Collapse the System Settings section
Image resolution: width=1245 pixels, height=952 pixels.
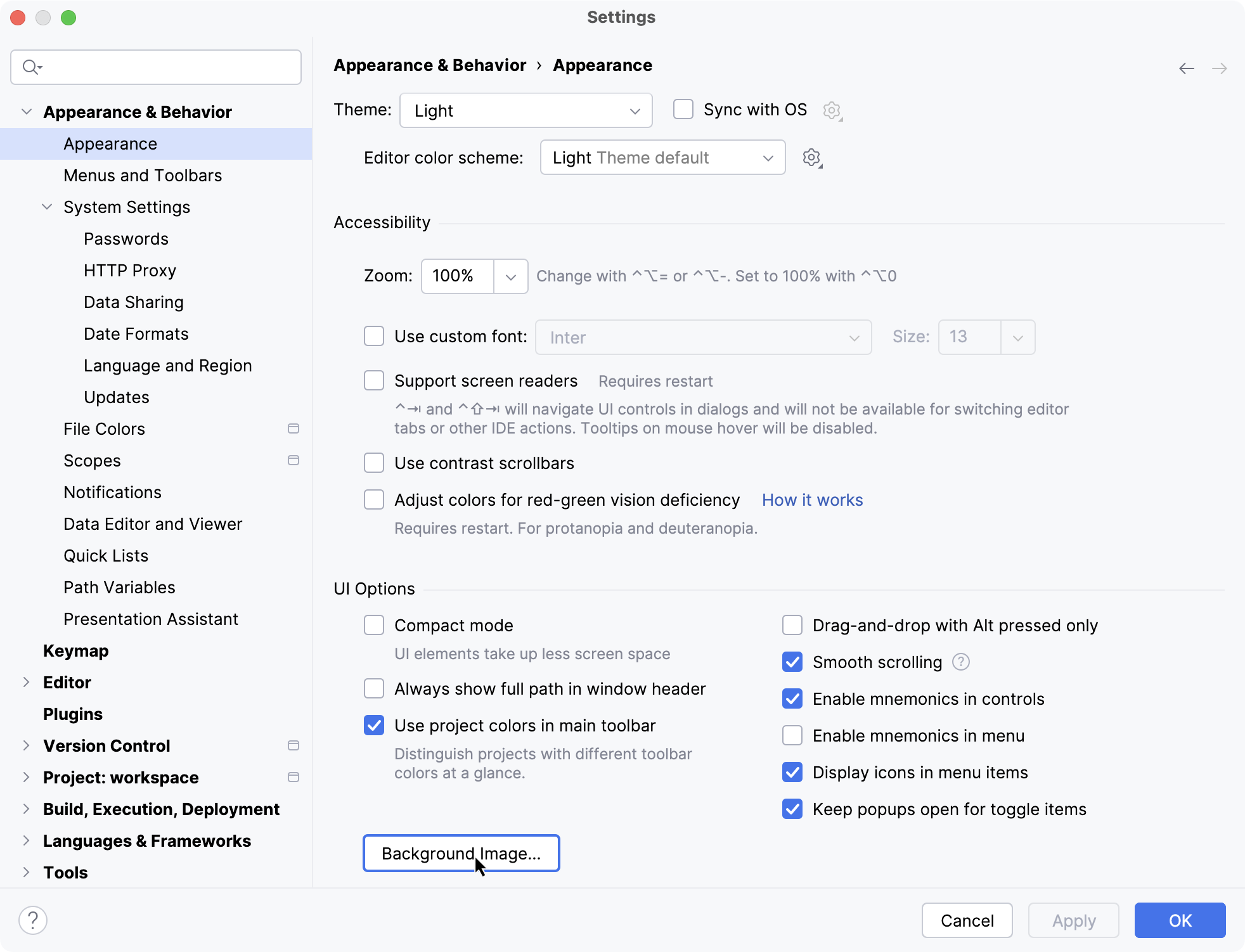(46, 207)
